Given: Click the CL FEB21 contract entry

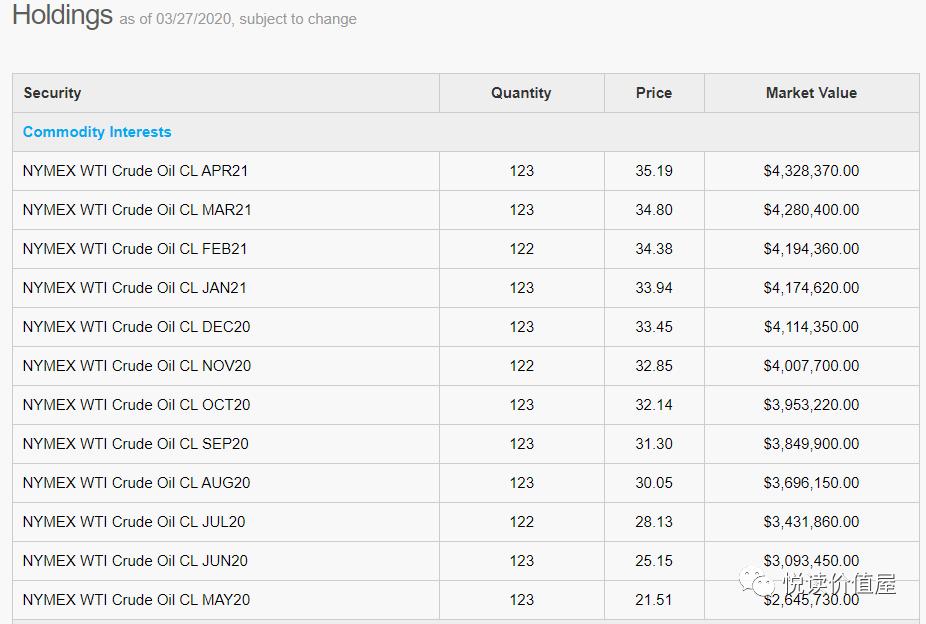Looking at the screenshot, I should pos(135,249).
